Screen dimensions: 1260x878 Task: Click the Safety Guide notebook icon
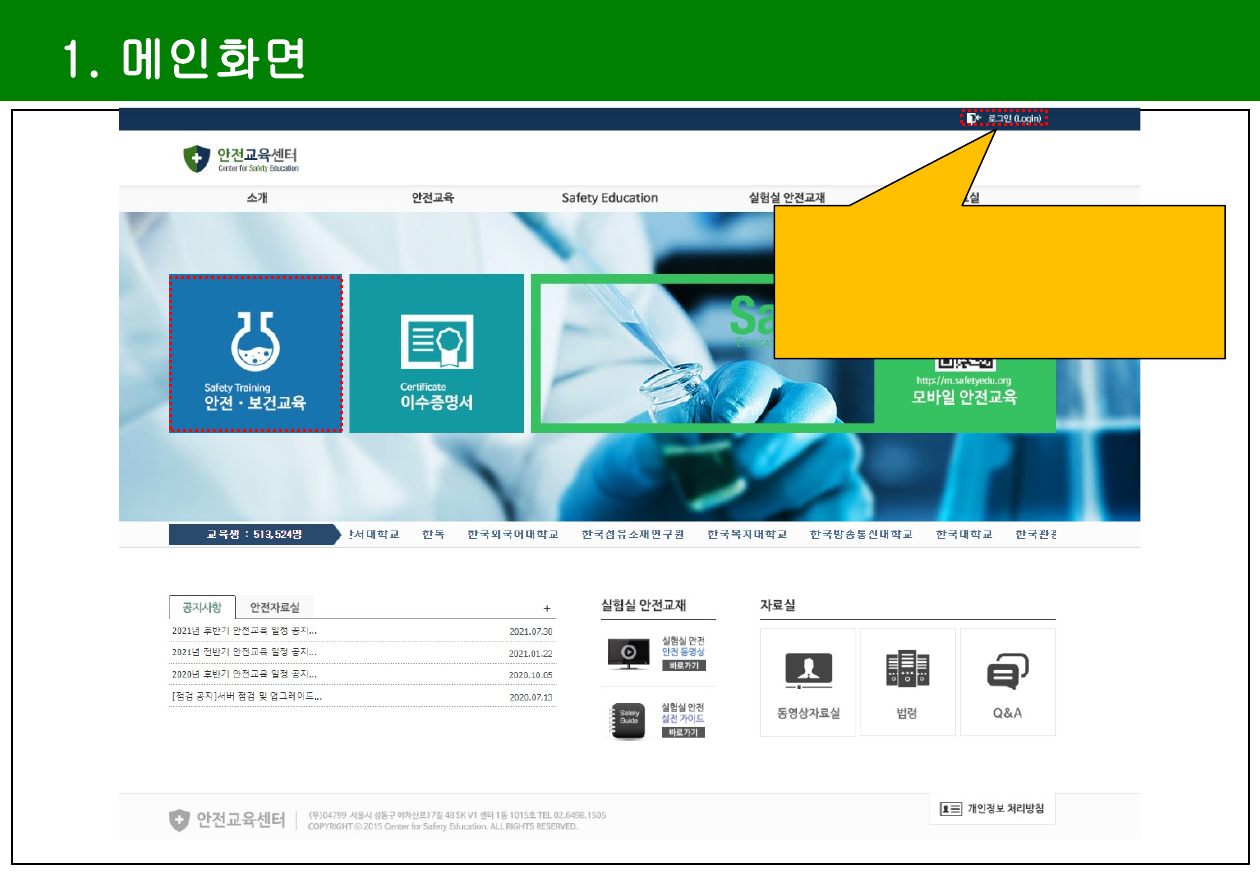(628, 721)
